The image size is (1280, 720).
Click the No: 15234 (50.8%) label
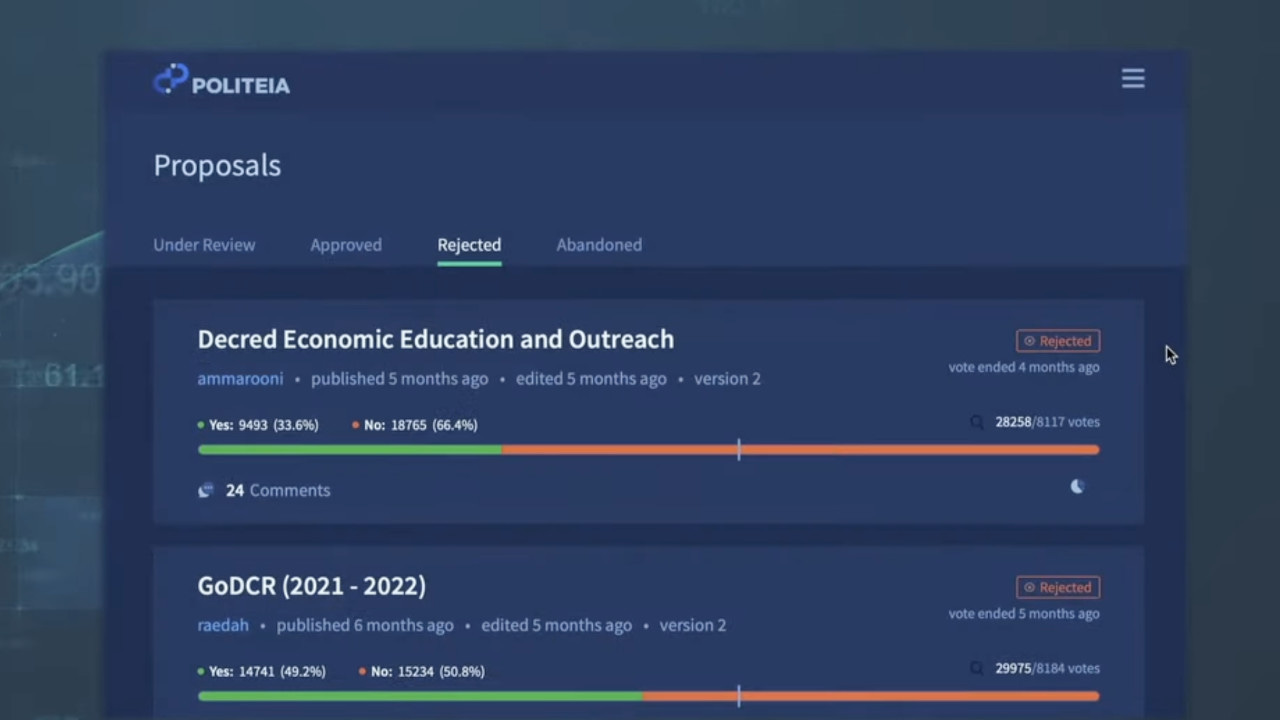click(x=422, y=671)
